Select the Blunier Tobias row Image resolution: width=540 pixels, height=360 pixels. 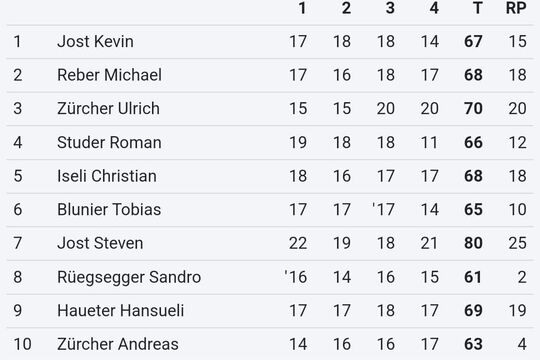tap(270, 209)
